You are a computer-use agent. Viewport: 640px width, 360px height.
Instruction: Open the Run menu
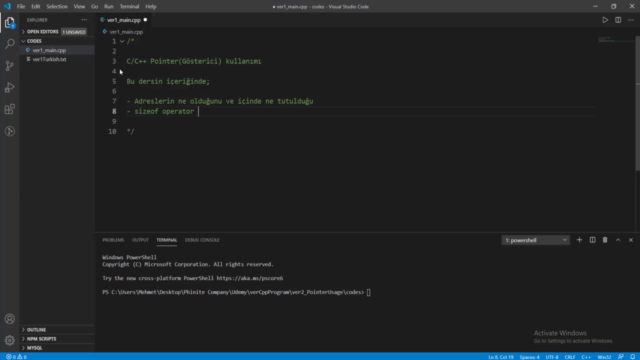point(109,7)
